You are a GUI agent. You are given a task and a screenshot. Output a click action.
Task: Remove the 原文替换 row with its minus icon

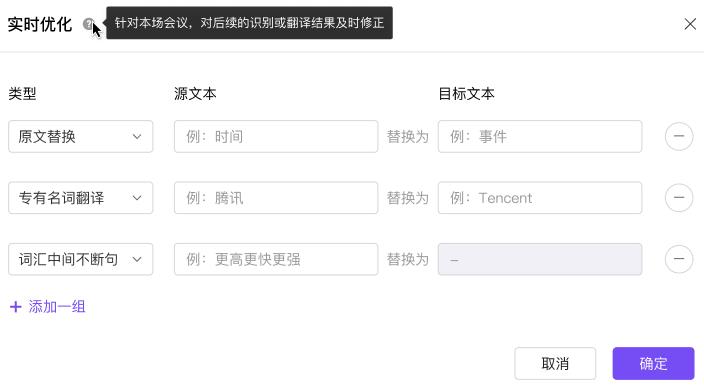click(x=679, y=136)
